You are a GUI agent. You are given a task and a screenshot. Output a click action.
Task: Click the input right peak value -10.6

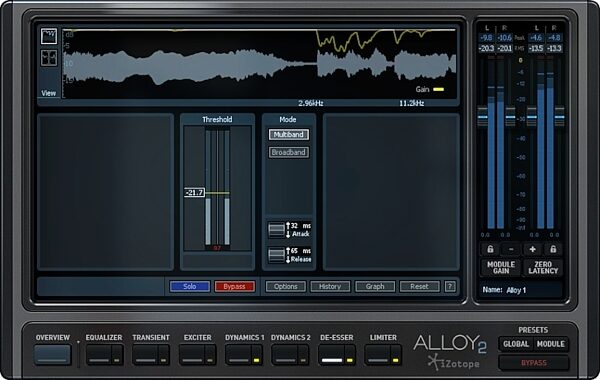[504, 38]
